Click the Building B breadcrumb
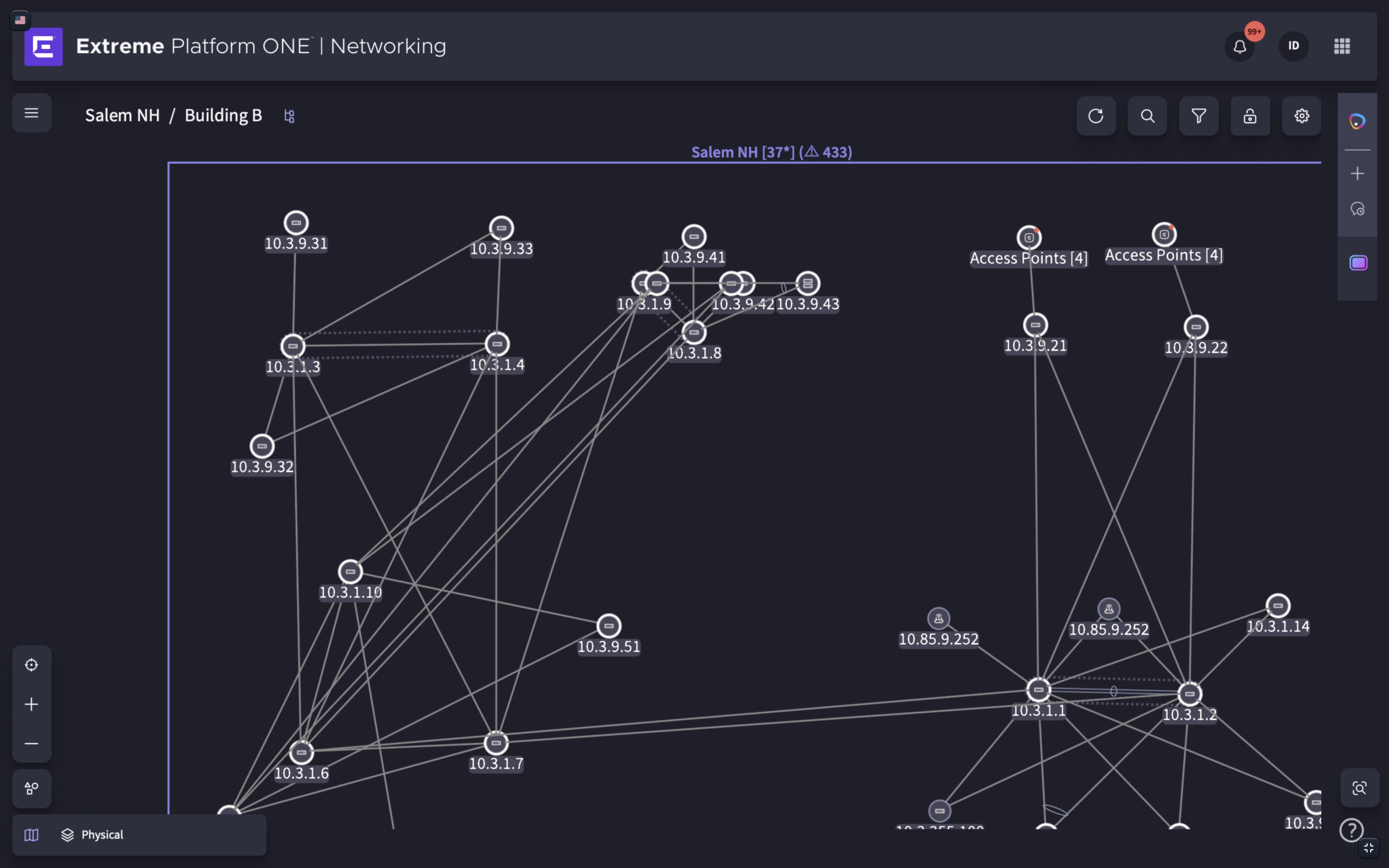This screenshot has height=868, width=1389. pos(224,116)
